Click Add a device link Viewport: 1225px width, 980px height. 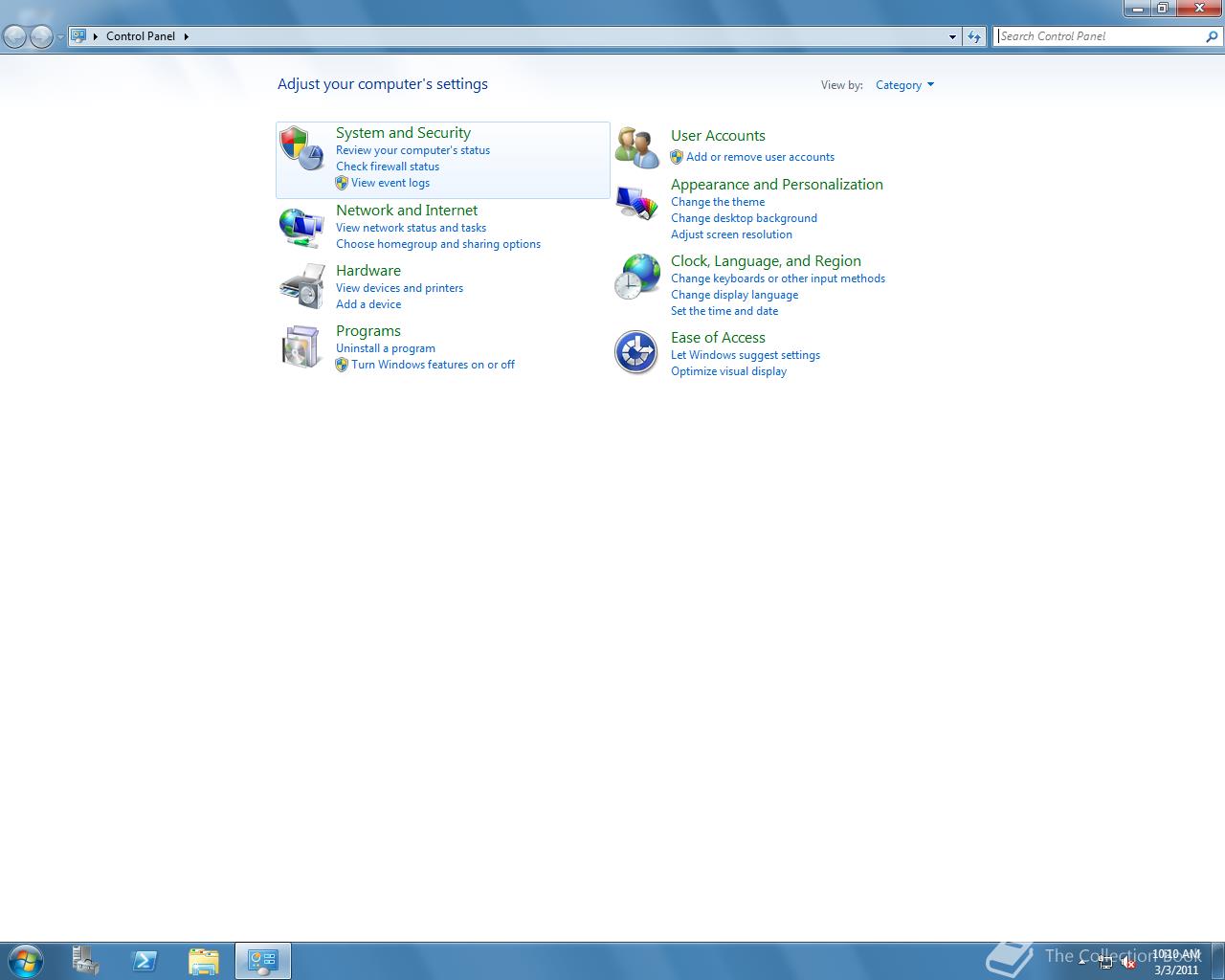tap(368, 304)
